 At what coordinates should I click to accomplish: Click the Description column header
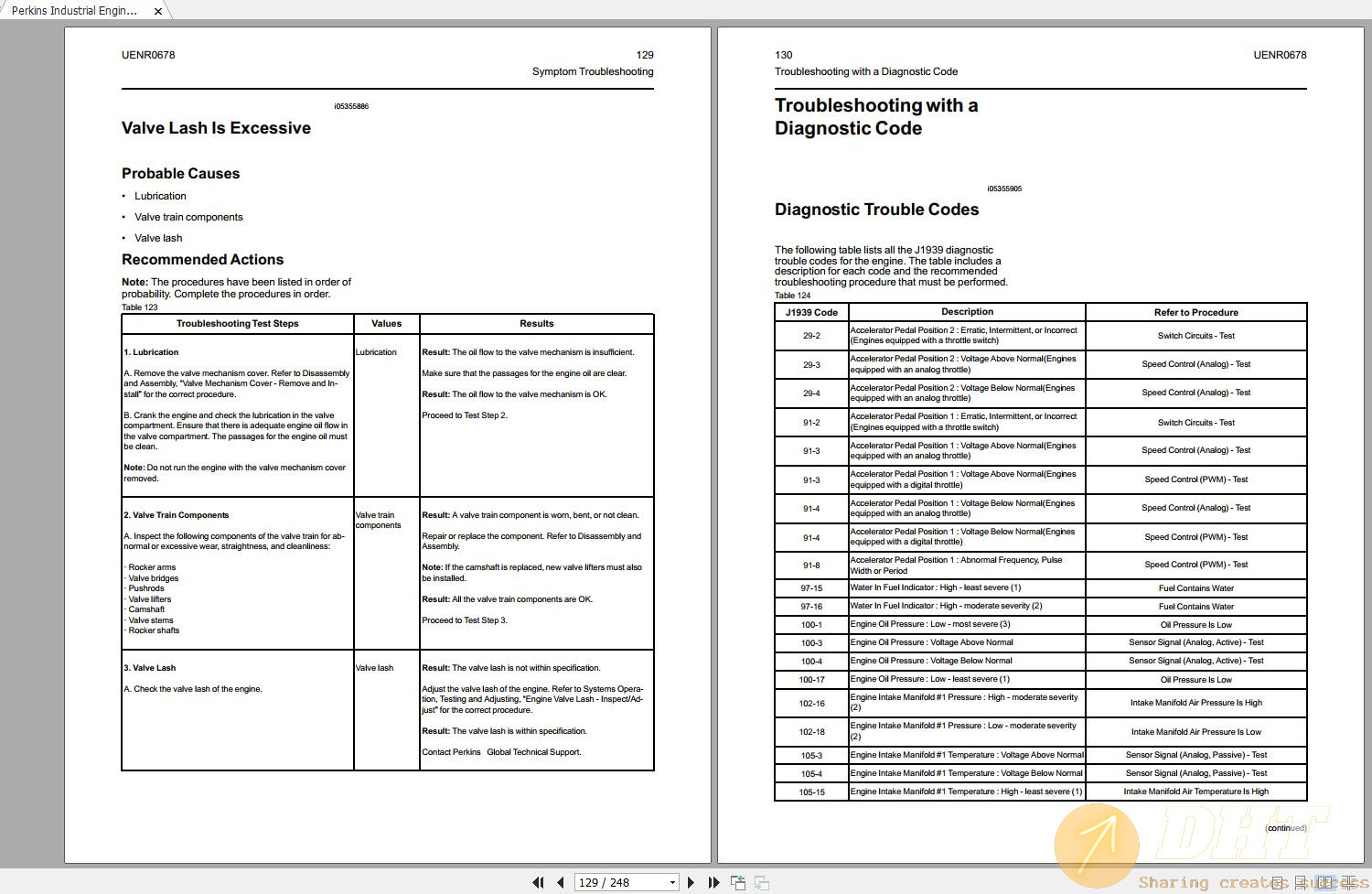pos(967,312)
